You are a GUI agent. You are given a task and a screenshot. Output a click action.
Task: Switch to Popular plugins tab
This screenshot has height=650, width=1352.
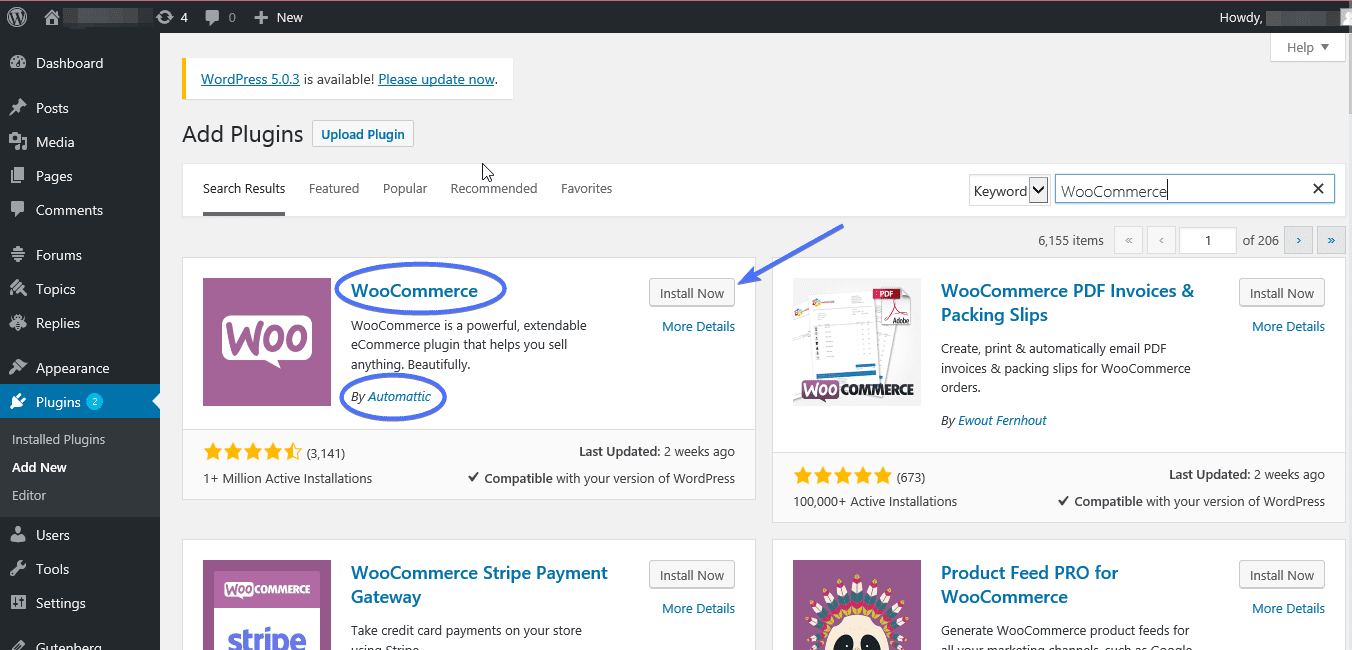405,188
